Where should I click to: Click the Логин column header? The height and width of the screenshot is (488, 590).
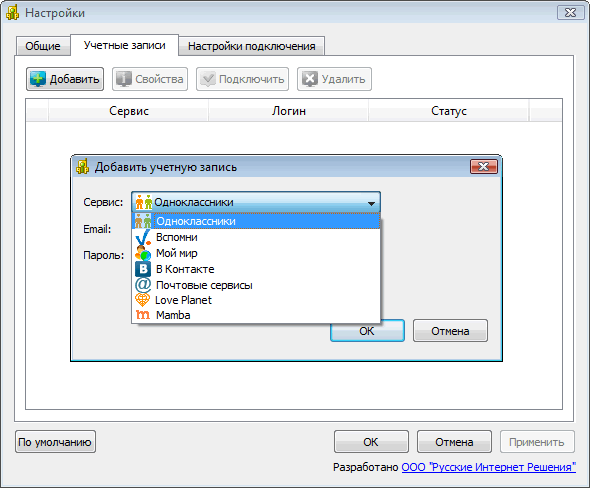pos(289,111)
